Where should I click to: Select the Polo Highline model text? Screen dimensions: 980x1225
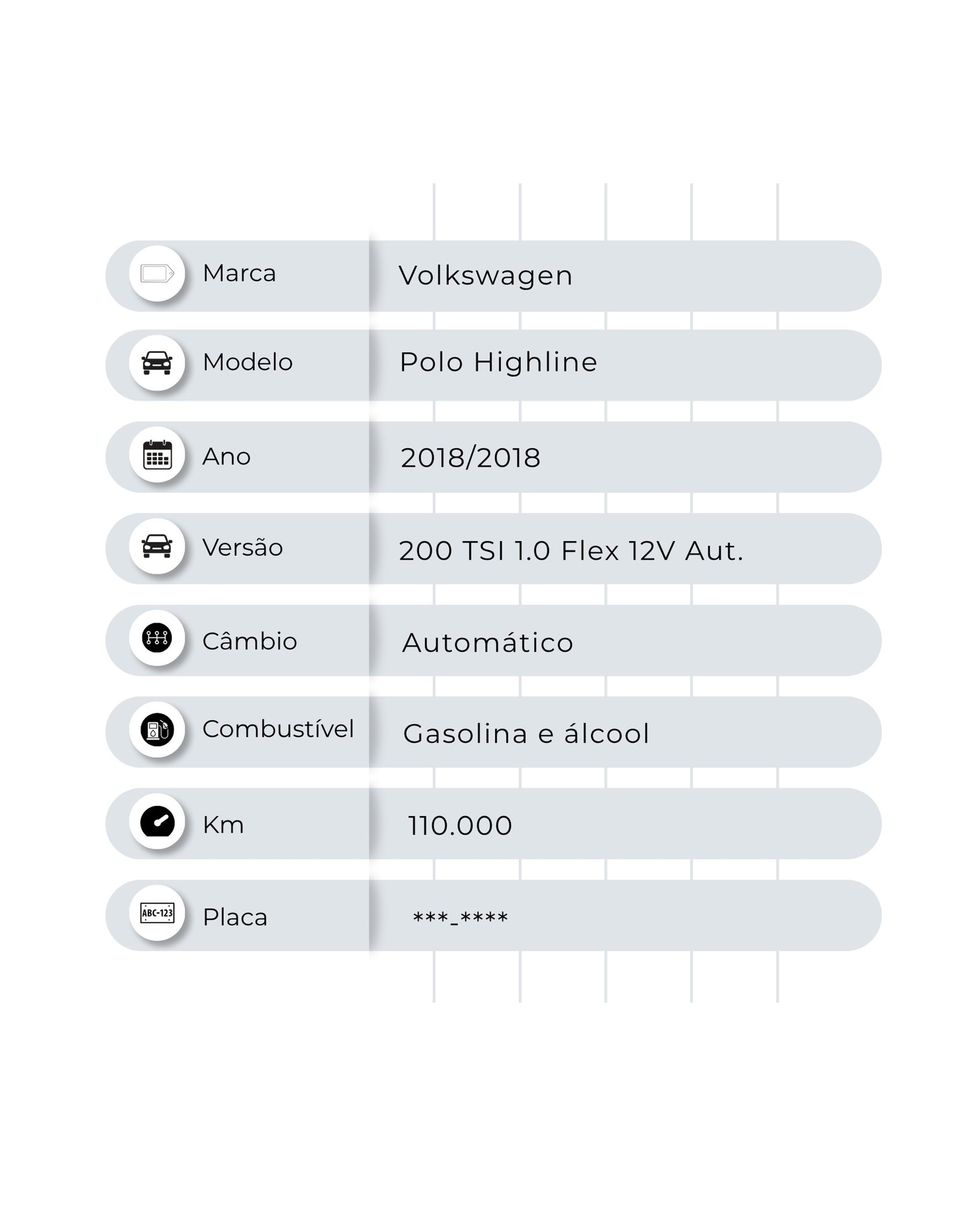[498, 362]
